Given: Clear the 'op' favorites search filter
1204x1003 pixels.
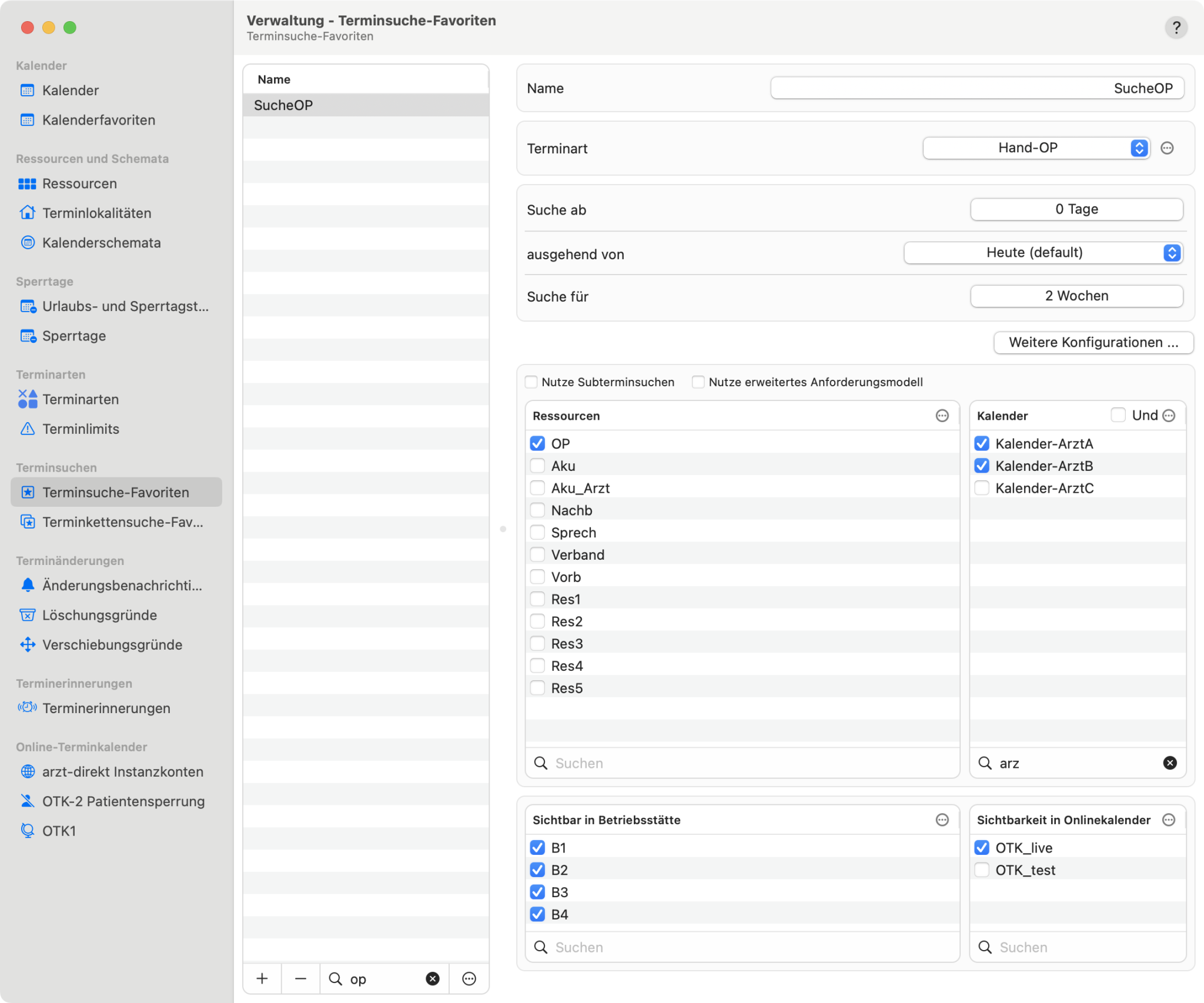Looking at the screenshot, I should point(433,978).
